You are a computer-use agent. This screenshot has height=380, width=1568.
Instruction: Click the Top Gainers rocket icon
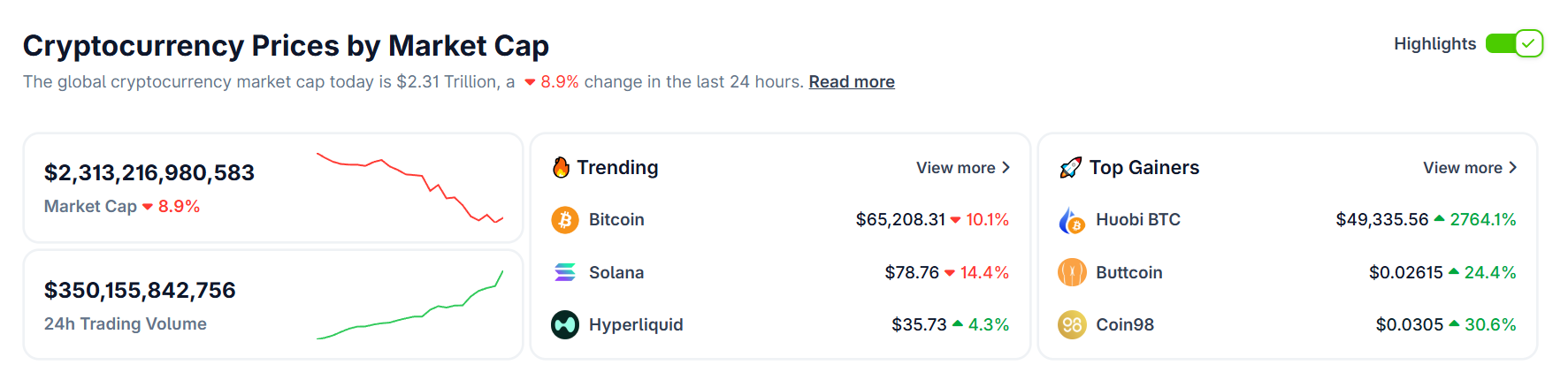click(1070, 168)
